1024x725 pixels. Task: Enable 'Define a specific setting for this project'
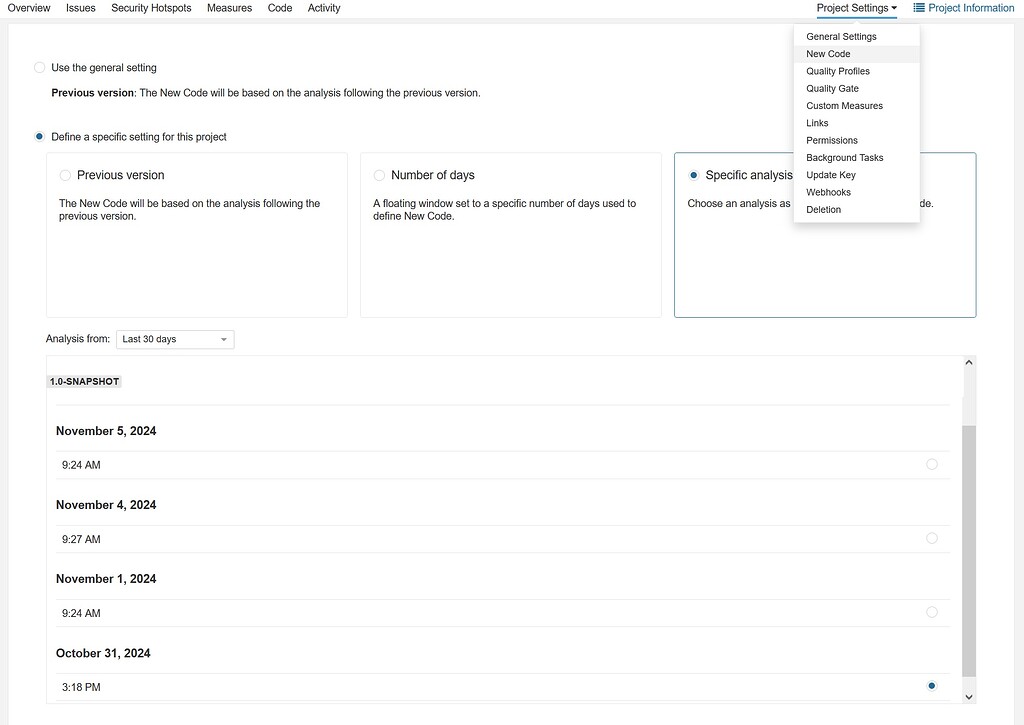[x=39, y=136]
